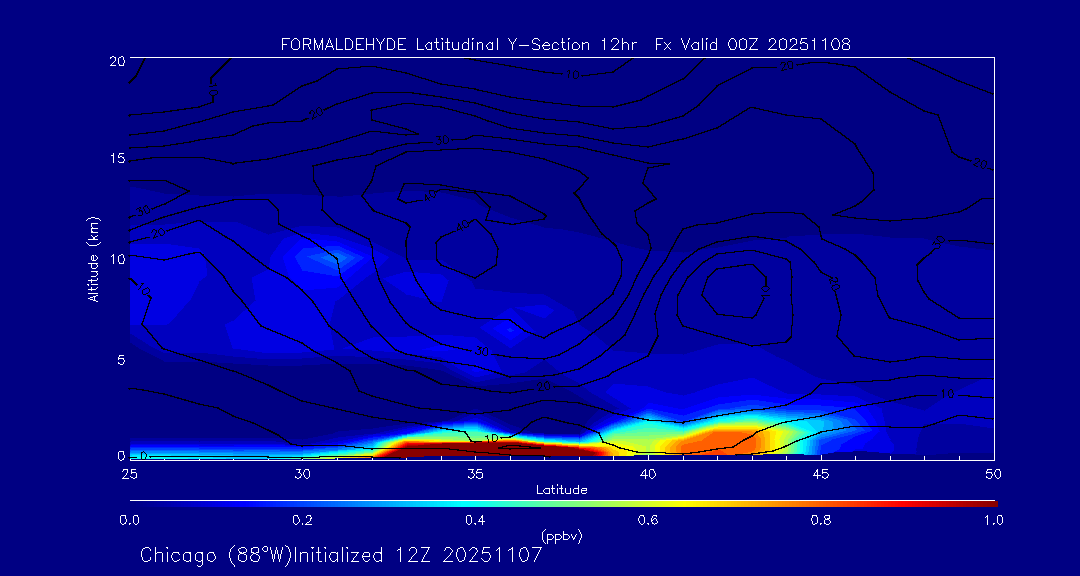Click the color scale value 0.0
The image size is (1080, 576).
(x=129, y=520)
